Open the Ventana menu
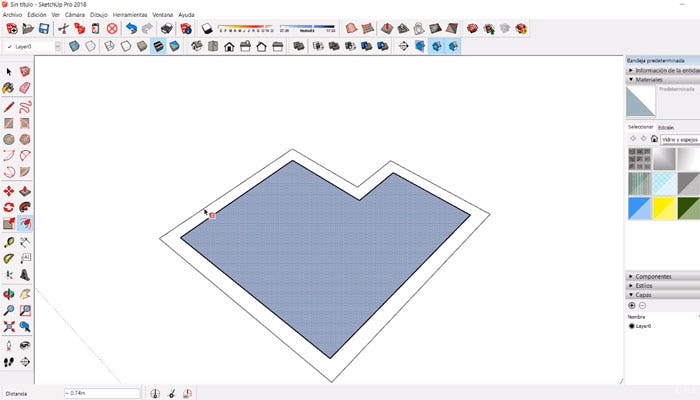Screen dimensions: 700x400 (x=162, y=15)
